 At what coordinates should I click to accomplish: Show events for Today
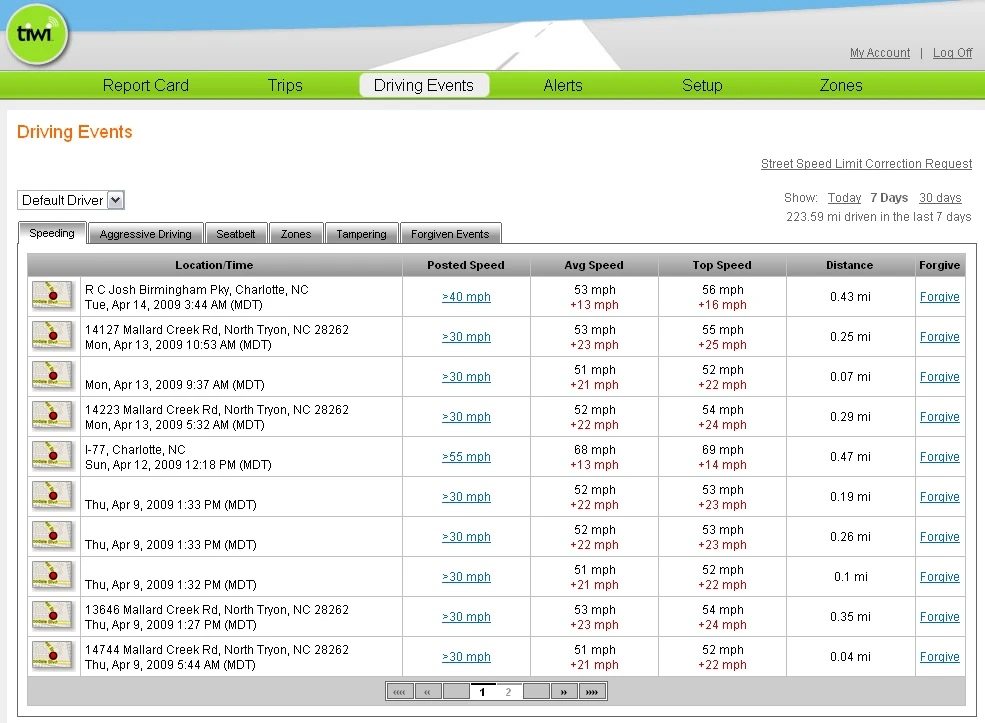[844, 198]
